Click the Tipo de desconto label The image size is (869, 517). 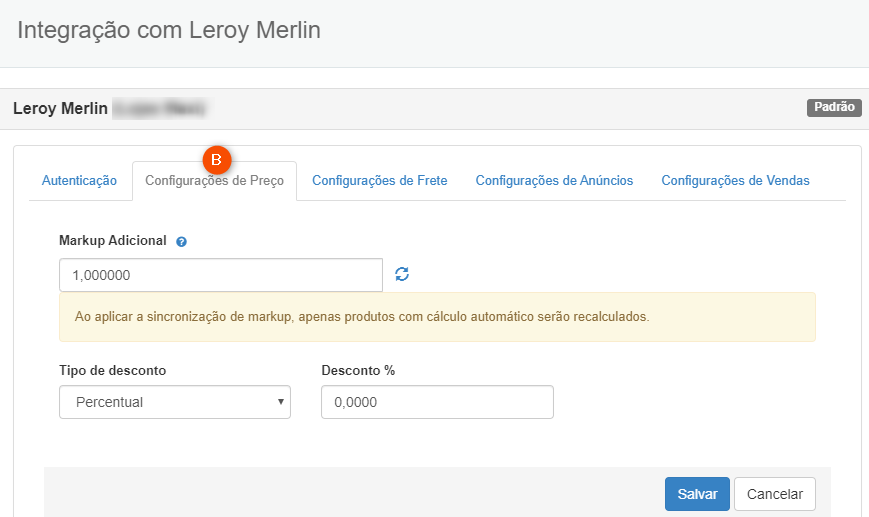point(113,370)
